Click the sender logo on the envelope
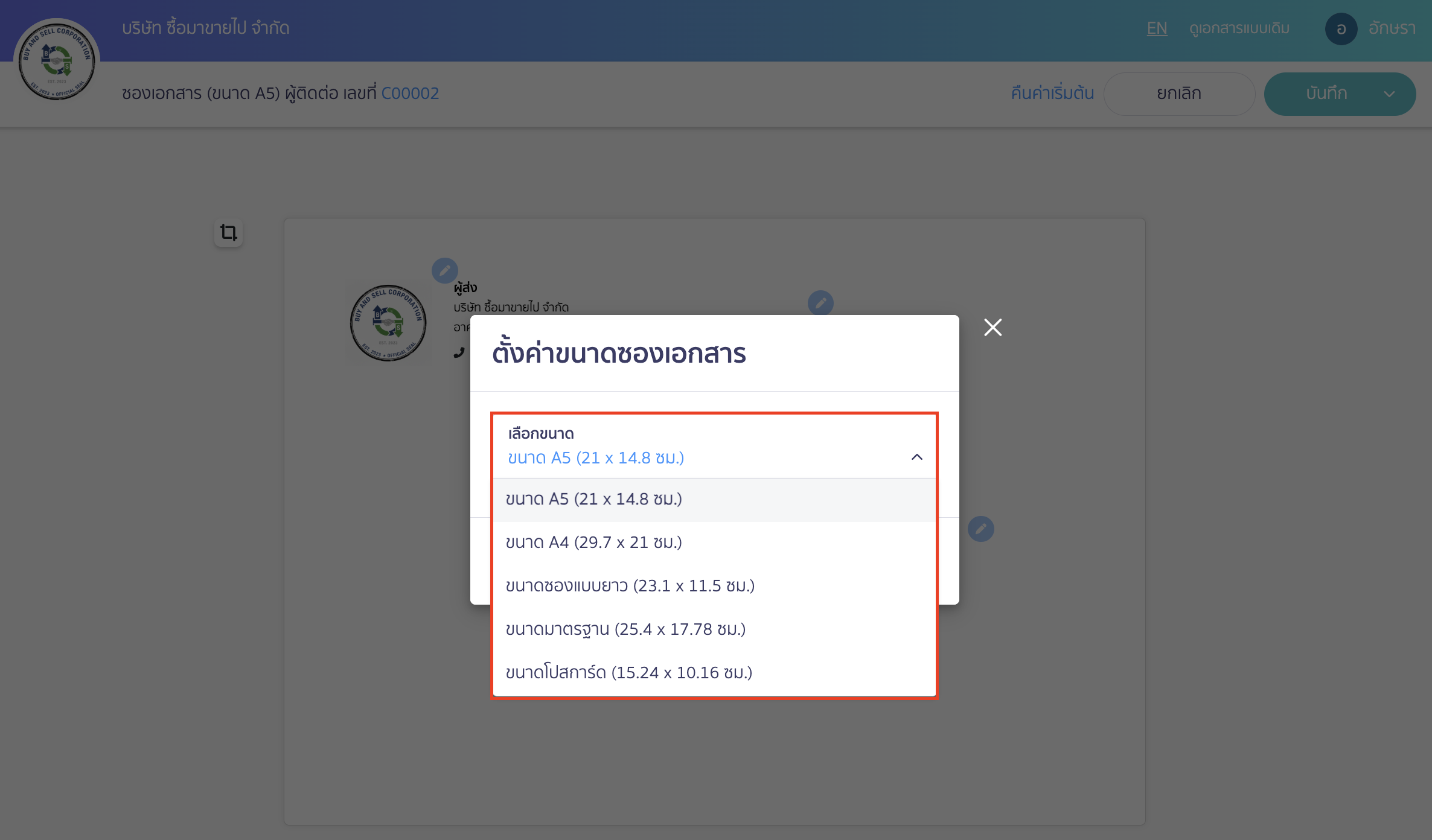1432x840 pixels. (x=388, y=323)
